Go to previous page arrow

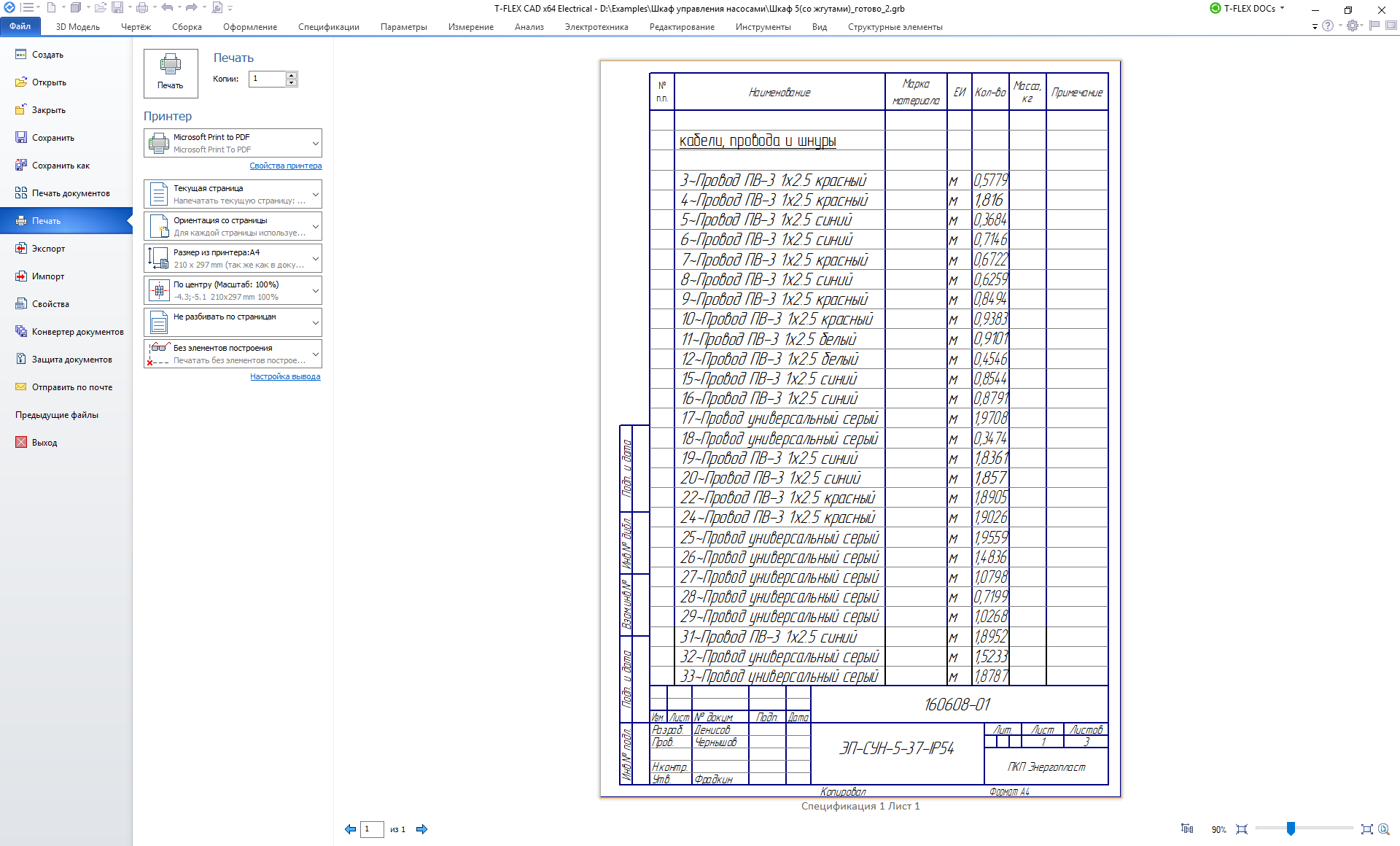350,829
